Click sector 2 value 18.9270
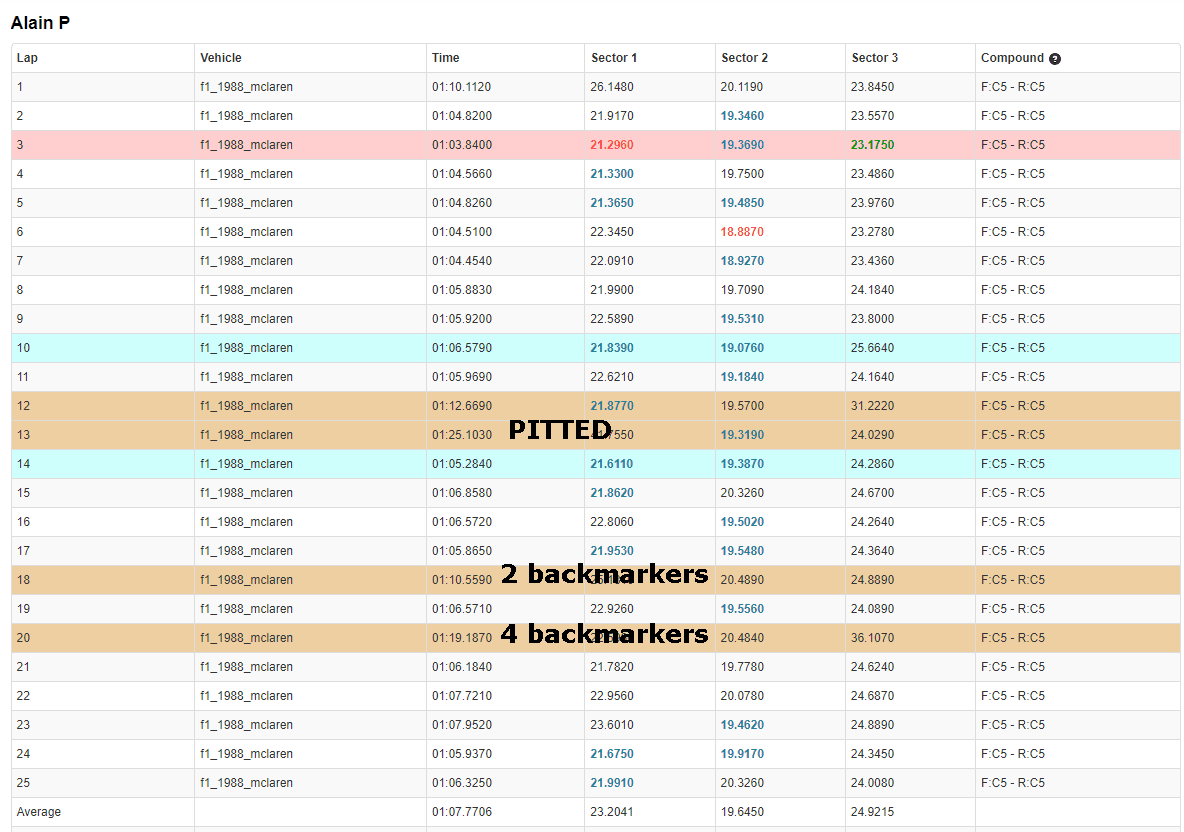Image resolution: width=1184 pixels, height=832 pixels. point(742,261)
